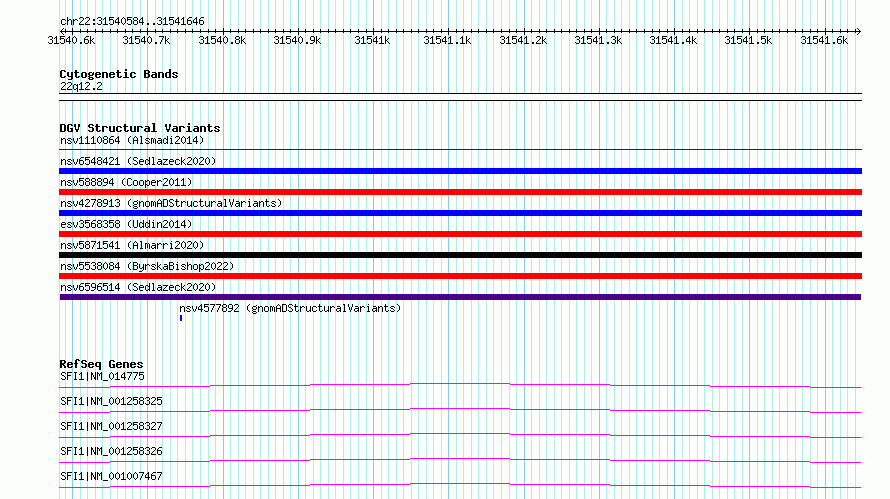Click the 31541.6k ruler tick label
This screenshot has width=890, height=499.
click(824, 40)
